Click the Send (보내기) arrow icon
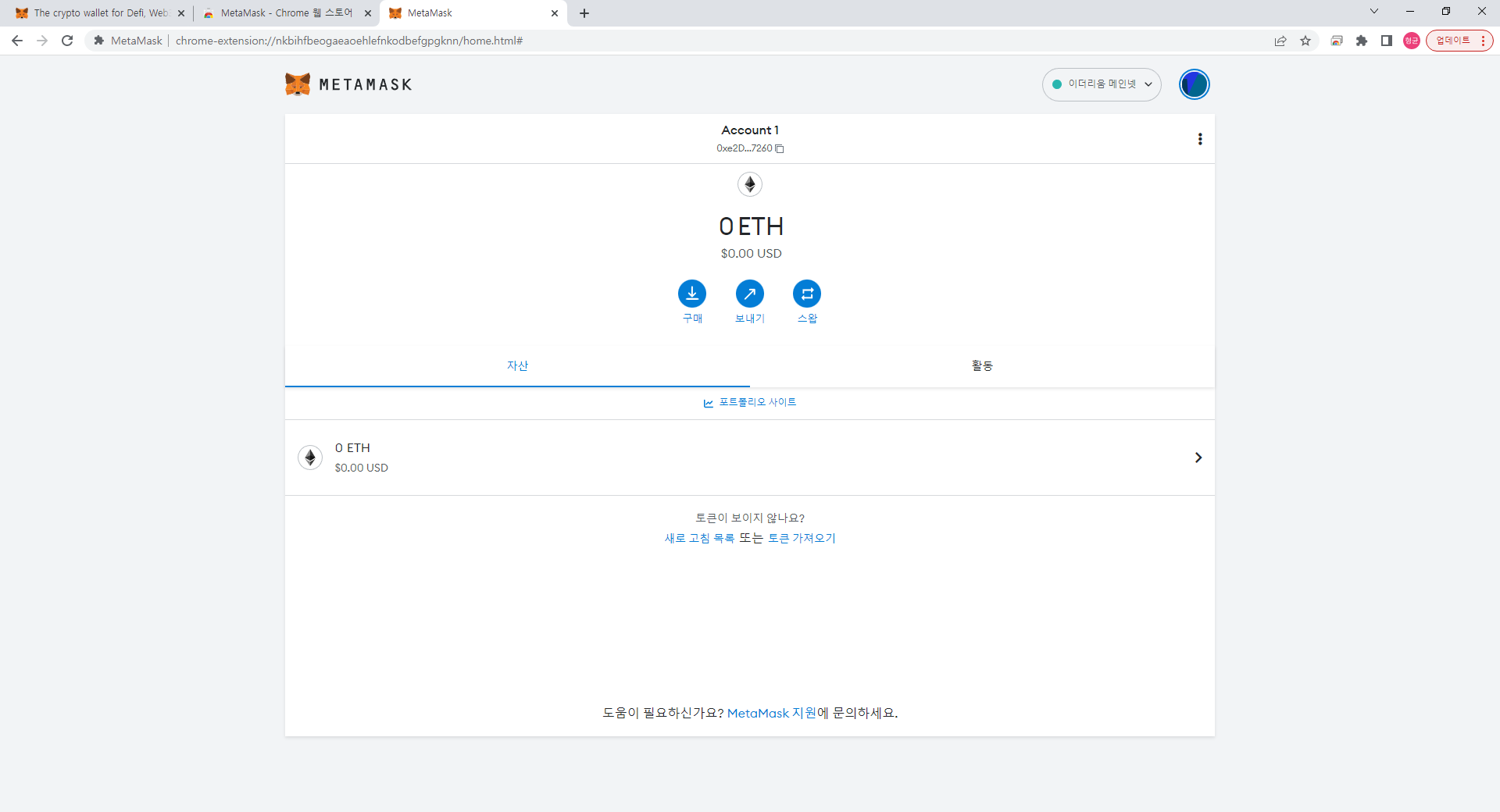This screenshot has width=1500, height=812. point(750,294)
